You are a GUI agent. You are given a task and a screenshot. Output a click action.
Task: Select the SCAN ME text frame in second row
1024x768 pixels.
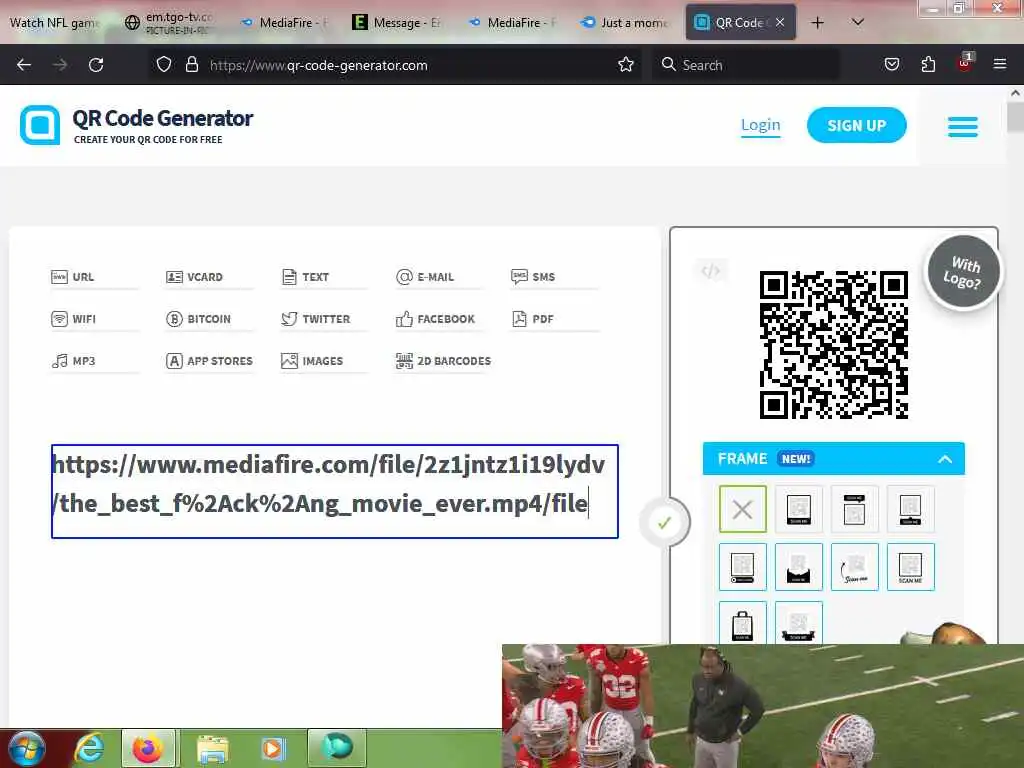pos(910,566)
